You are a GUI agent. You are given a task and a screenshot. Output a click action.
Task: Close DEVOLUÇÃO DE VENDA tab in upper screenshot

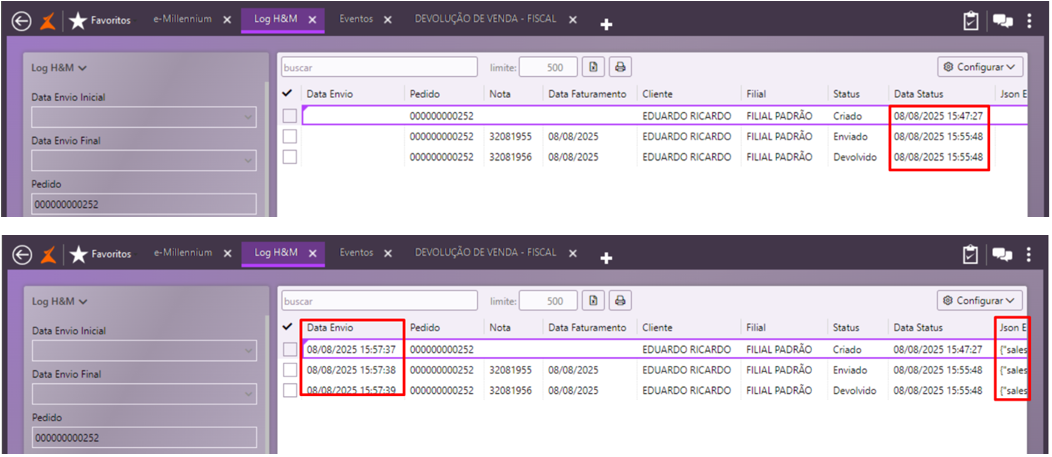point(572,20)
